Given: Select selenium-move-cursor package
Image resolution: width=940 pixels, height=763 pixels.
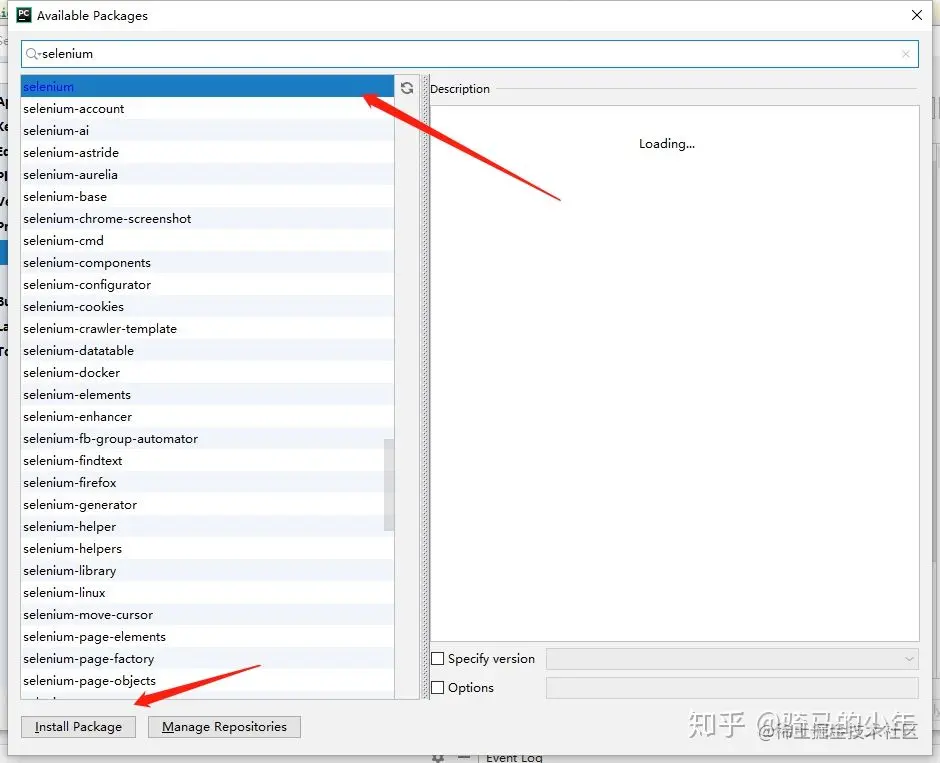Looking at the screenshot, I should [x=207, y=614].
